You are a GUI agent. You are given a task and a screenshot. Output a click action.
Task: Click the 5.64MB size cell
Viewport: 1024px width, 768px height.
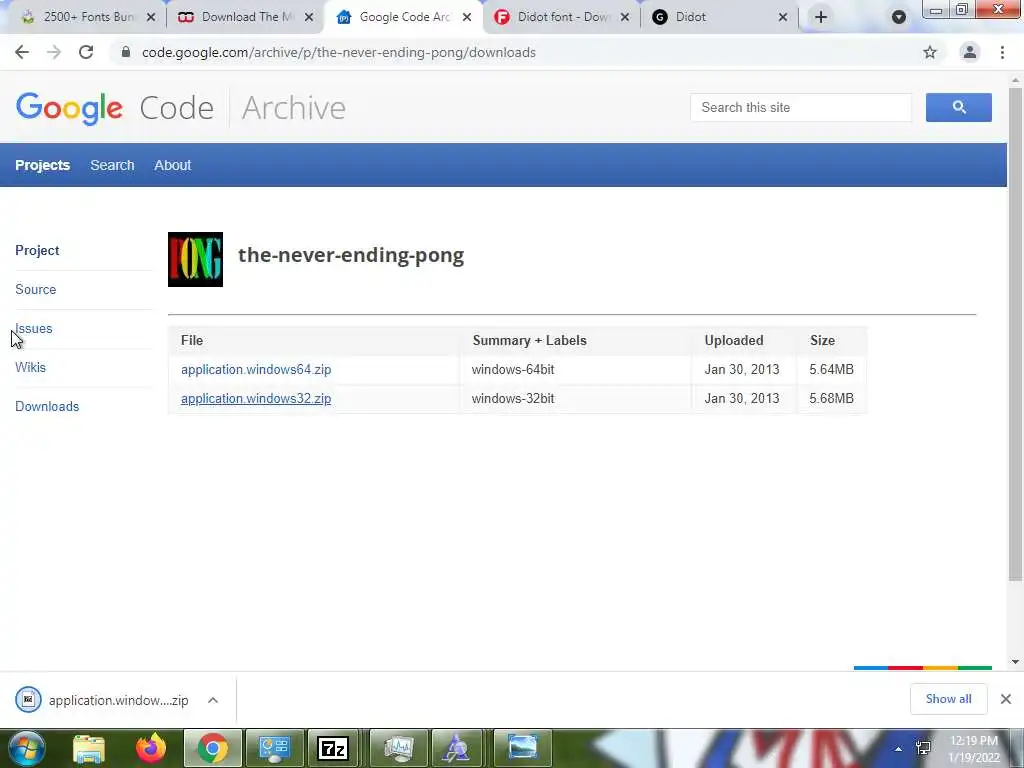tap(831, 370)
